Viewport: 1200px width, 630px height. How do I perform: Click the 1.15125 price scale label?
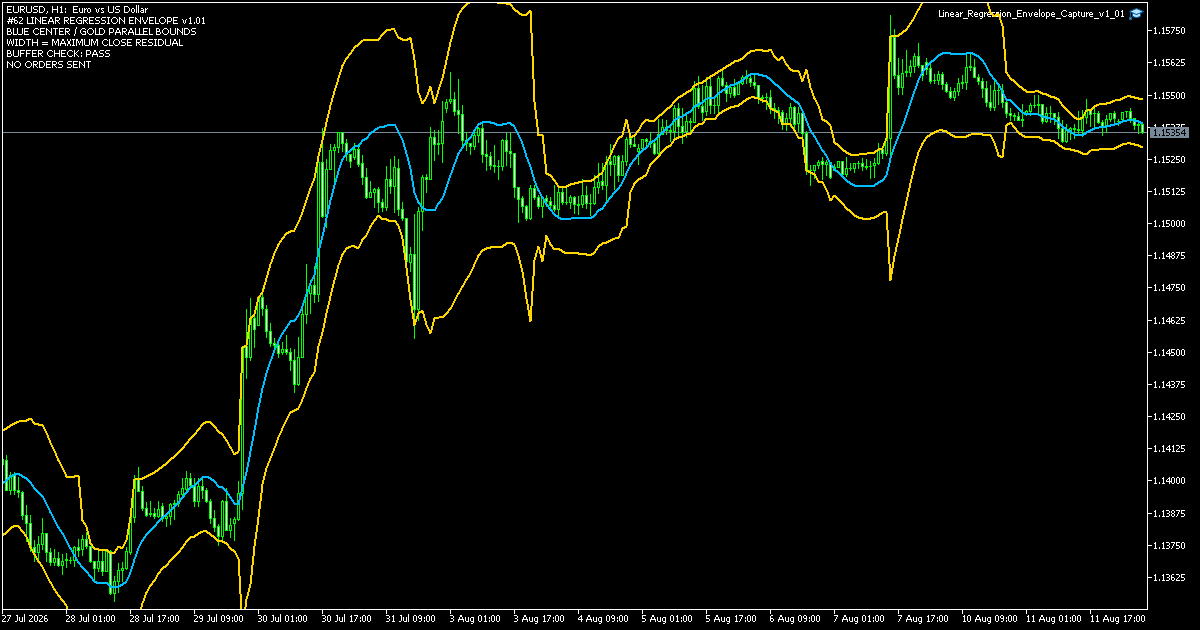pyautogui.click(x=1169, y=191)
